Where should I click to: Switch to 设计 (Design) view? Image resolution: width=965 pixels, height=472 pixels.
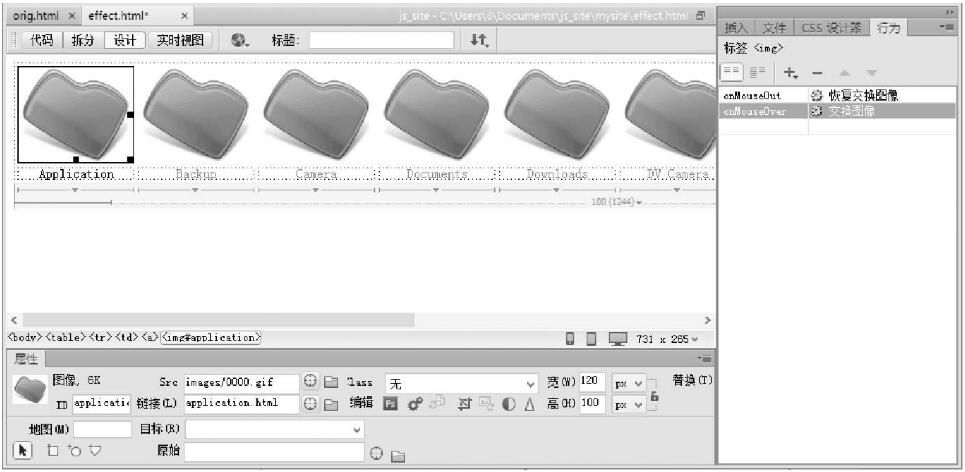pos(124,40)
